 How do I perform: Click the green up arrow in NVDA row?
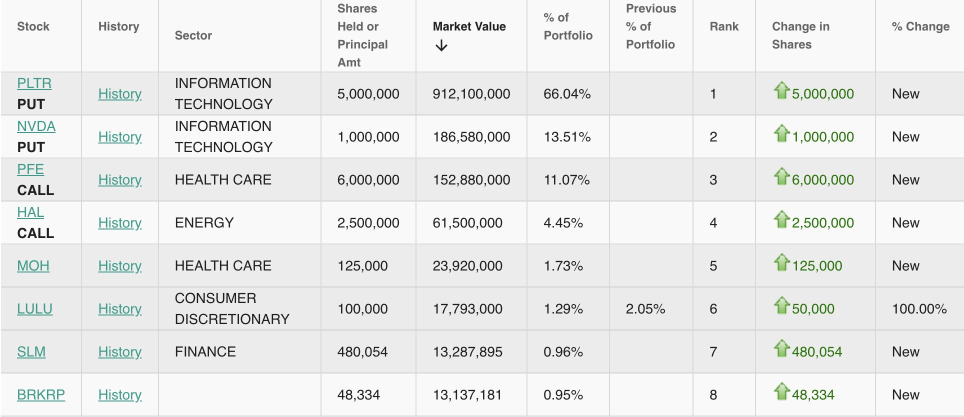(781, 135)
